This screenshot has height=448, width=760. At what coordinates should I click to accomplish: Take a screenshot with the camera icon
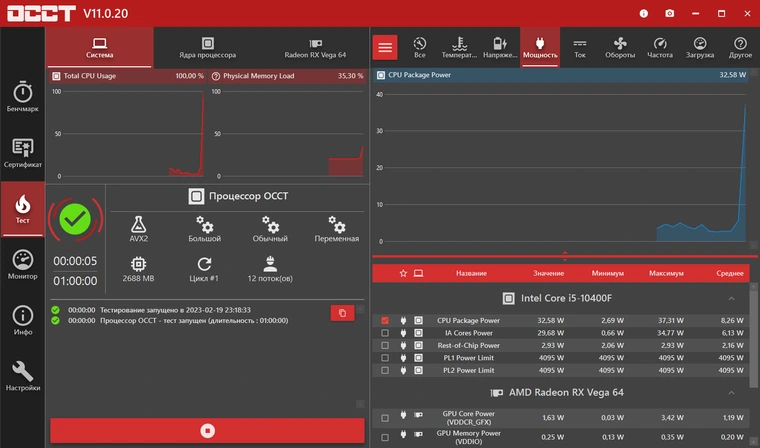coord(669,14)
